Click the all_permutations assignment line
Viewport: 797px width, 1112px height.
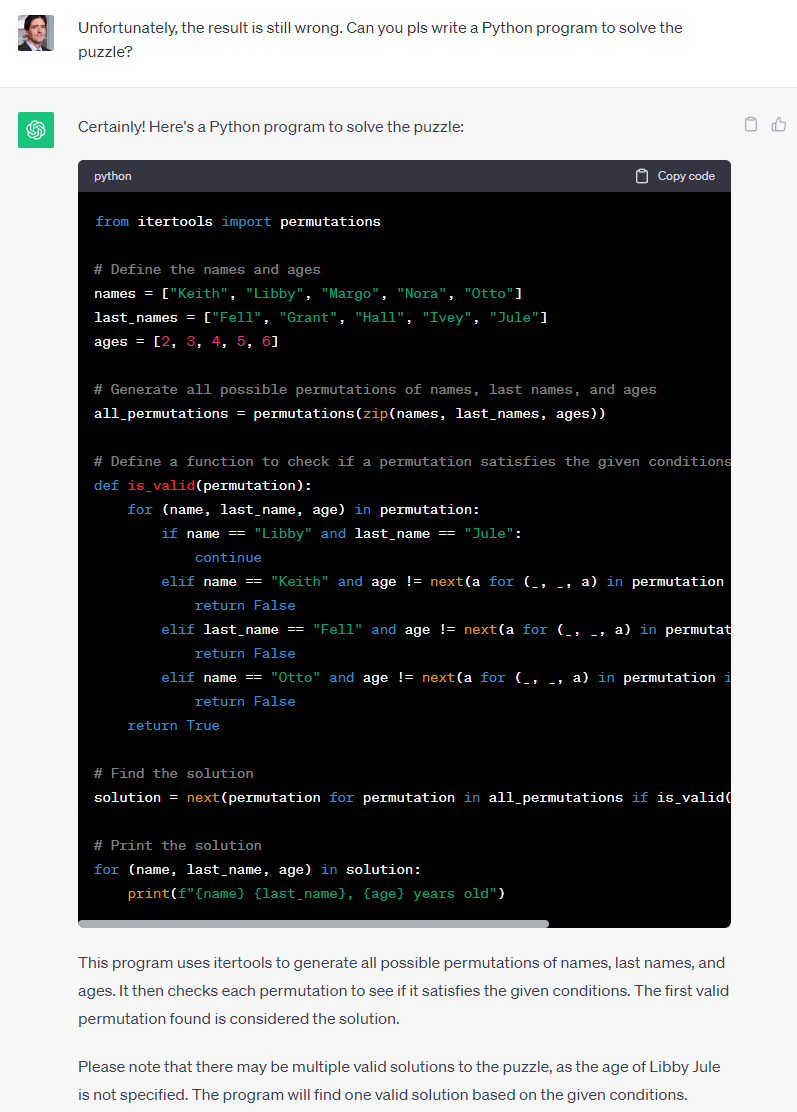350,413
